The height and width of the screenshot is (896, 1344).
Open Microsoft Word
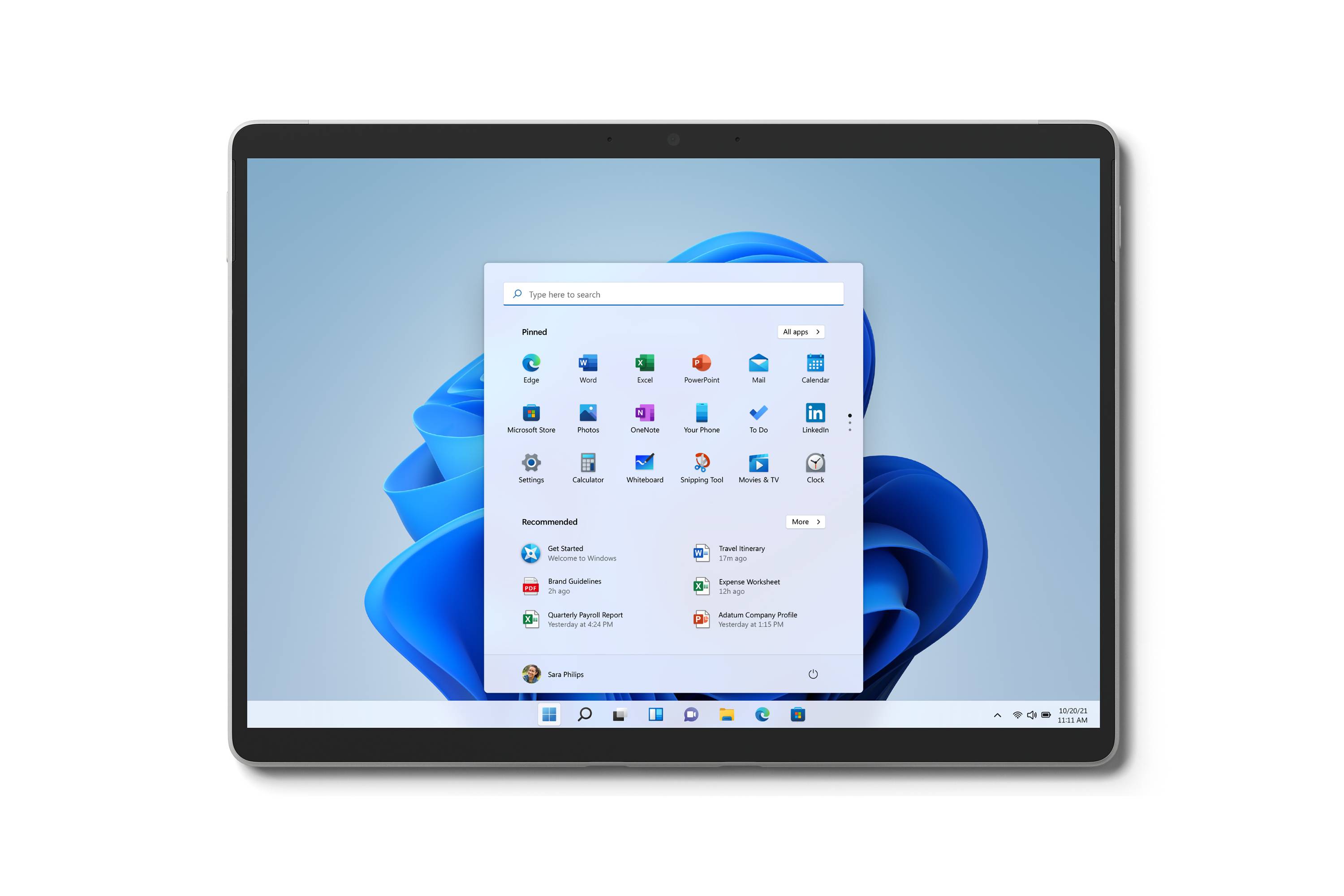click(586, 365)
